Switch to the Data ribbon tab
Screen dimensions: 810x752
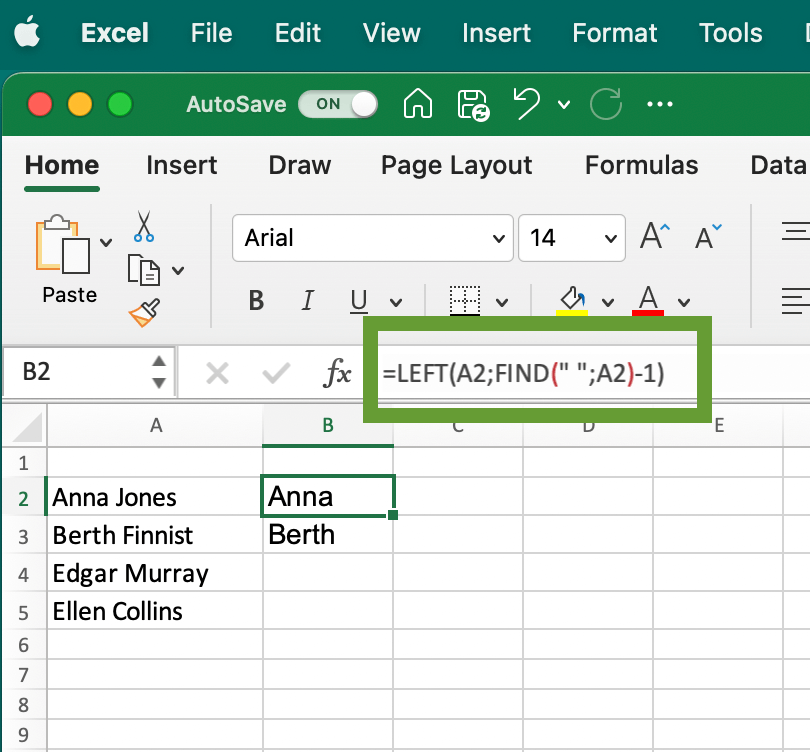[x=779, y=166]
